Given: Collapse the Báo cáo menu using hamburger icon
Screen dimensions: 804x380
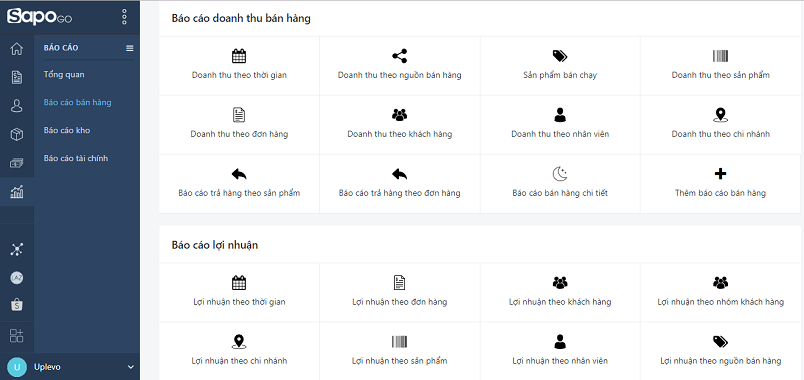Looking at the screenshot, I should [130, 48].
